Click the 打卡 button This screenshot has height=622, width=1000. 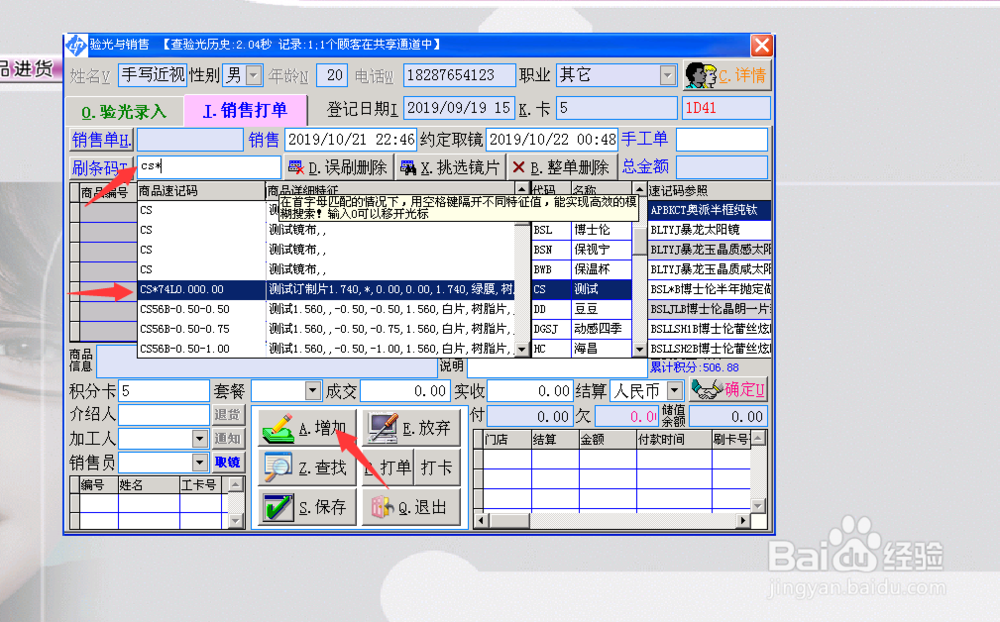(437, 468)
